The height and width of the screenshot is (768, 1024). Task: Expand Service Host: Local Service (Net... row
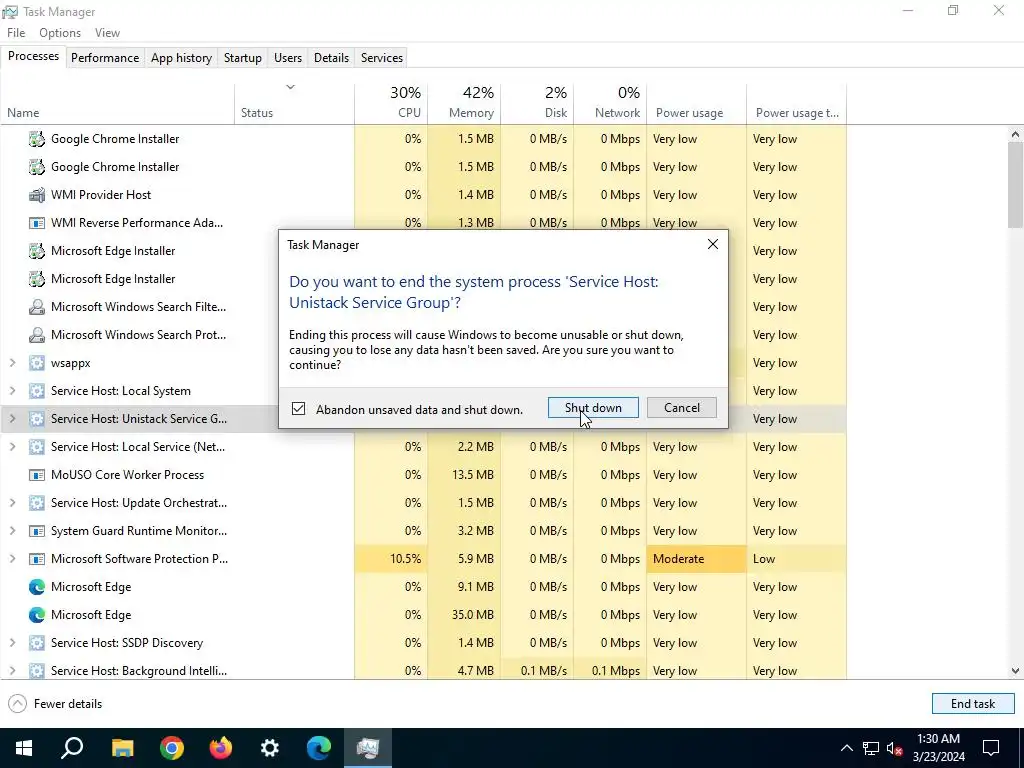point(12,447)
